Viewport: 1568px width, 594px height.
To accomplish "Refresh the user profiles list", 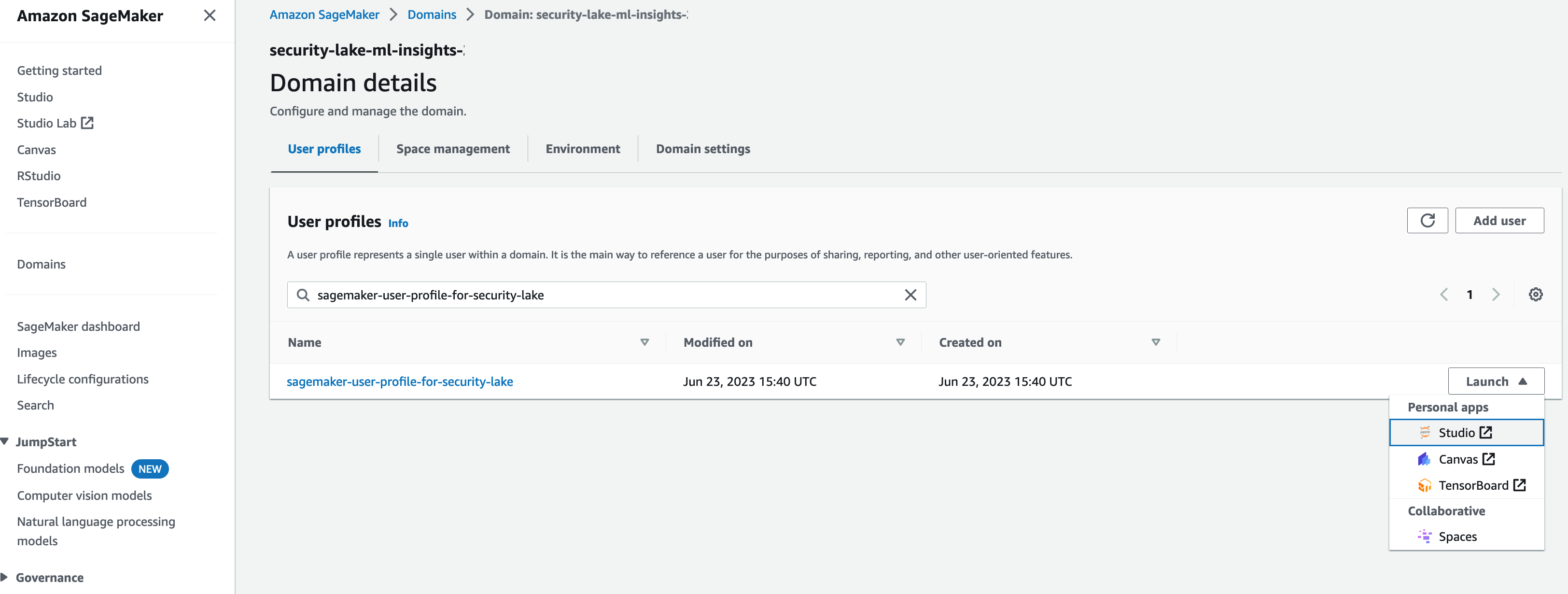I will click(x=1428, y=220).
